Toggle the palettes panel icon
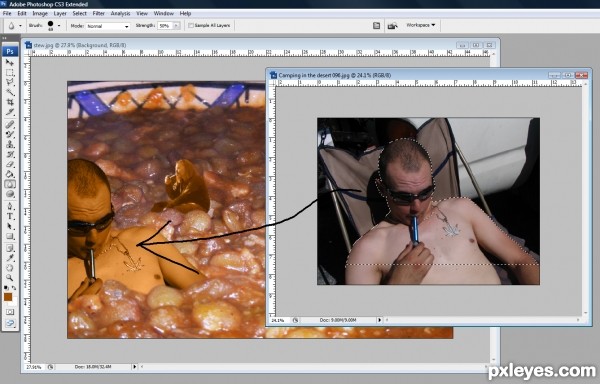Viewport: 600px width, 384px height. tap(377, 26)
